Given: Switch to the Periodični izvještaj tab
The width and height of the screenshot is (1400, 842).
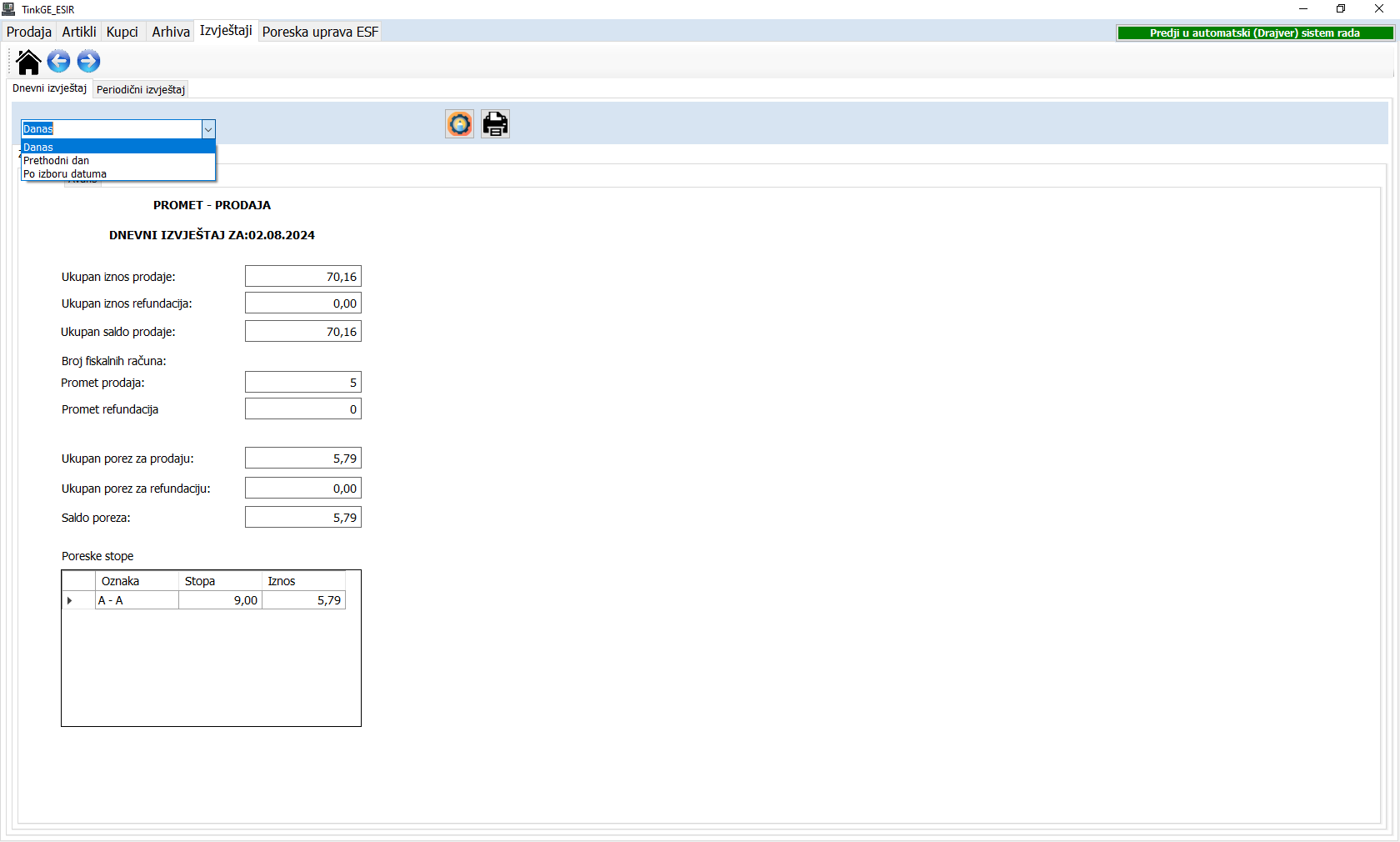Looking at the screenshot, I should point(141,89).
